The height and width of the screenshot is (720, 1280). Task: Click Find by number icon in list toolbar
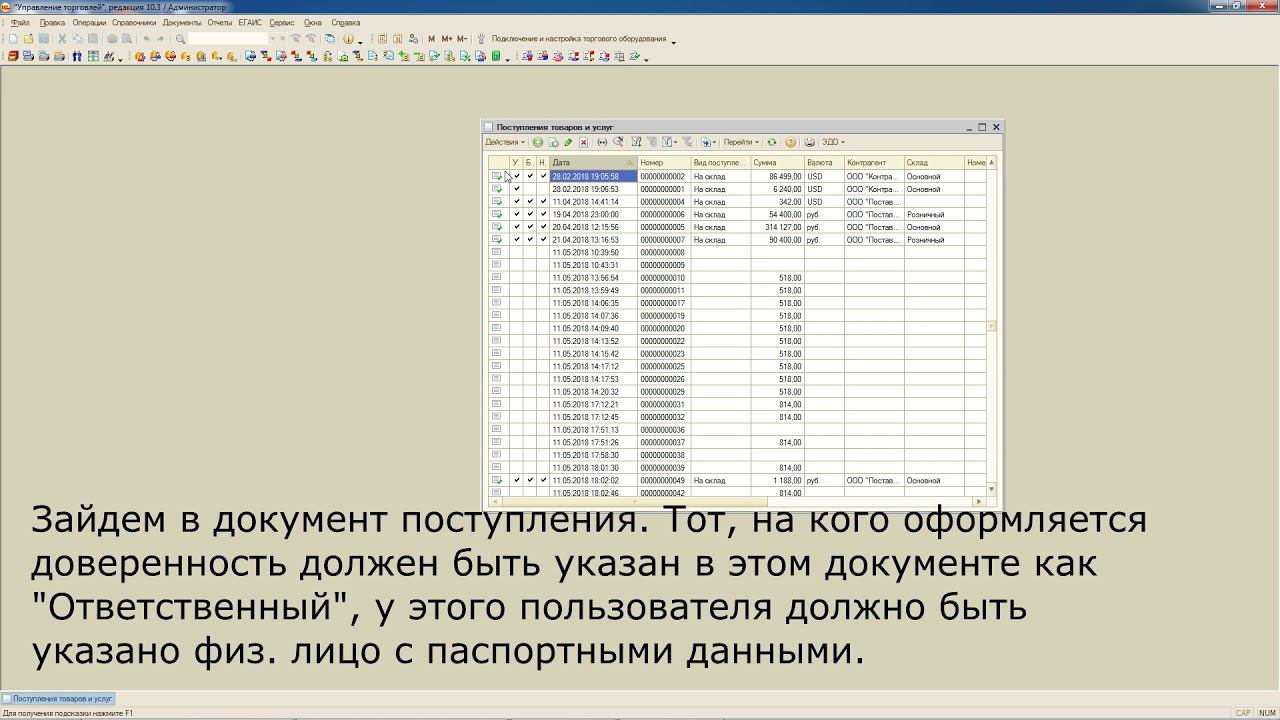tap(618, 142)
